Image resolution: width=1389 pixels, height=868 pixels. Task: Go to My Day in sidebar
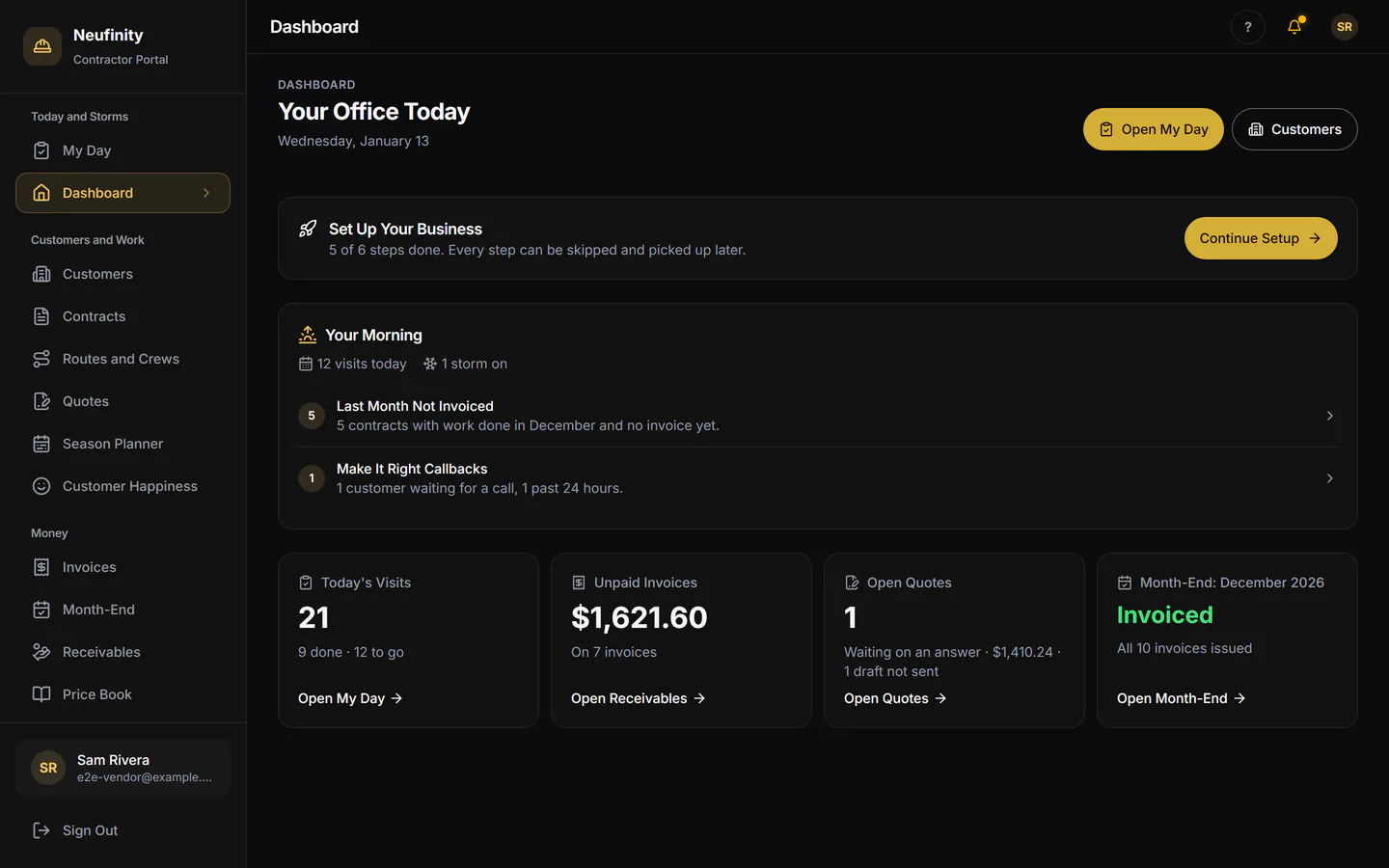123,150
